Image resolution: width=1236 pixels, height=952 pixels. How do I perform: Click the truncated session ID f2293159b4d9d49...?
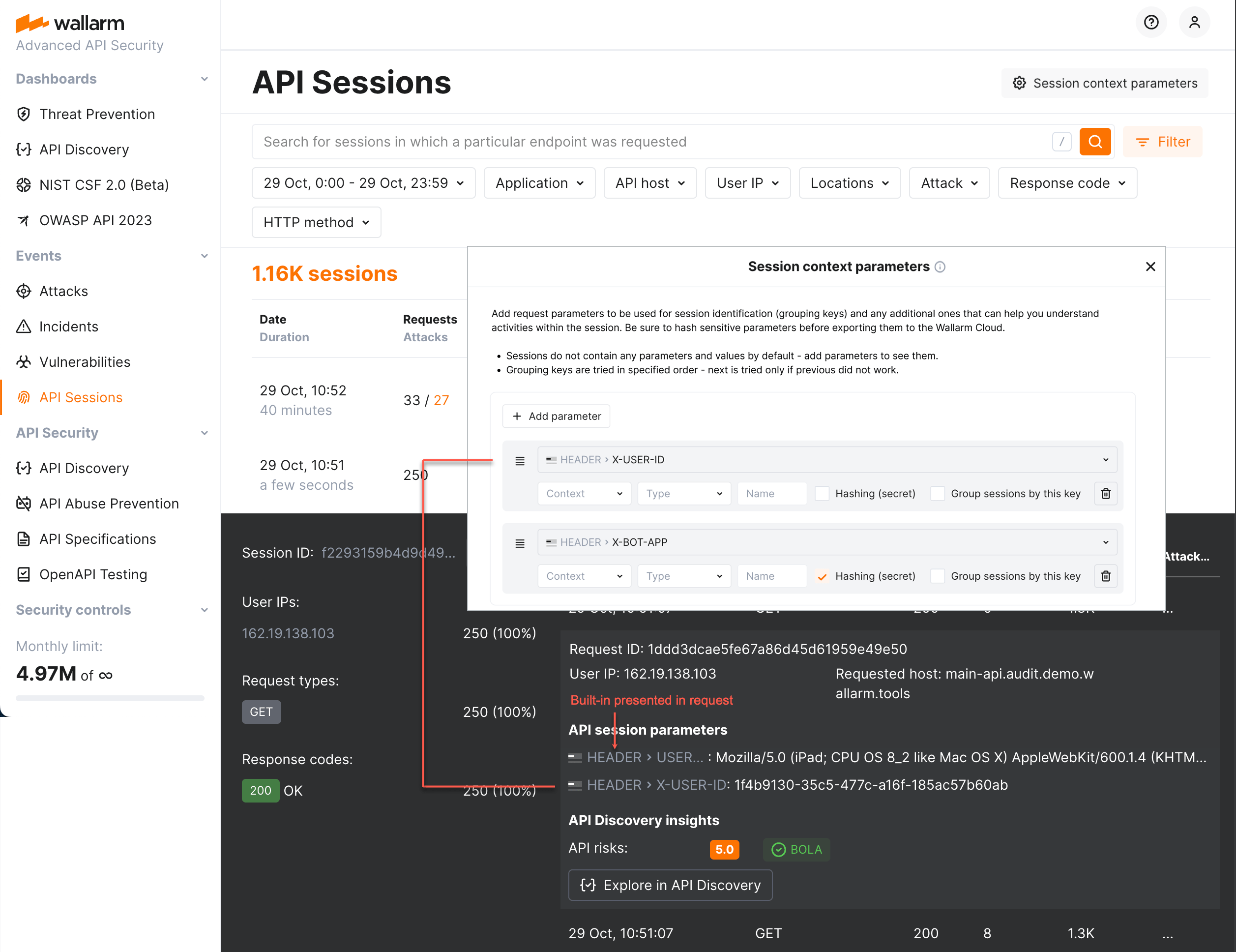click(x=388, y=553)
